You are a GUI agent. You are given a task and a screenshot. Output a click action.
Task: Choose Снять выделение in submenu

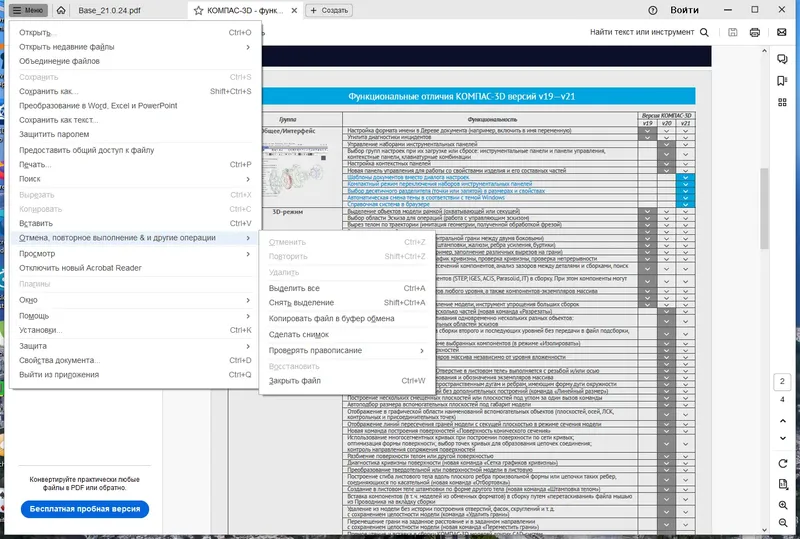coord(347,303)
